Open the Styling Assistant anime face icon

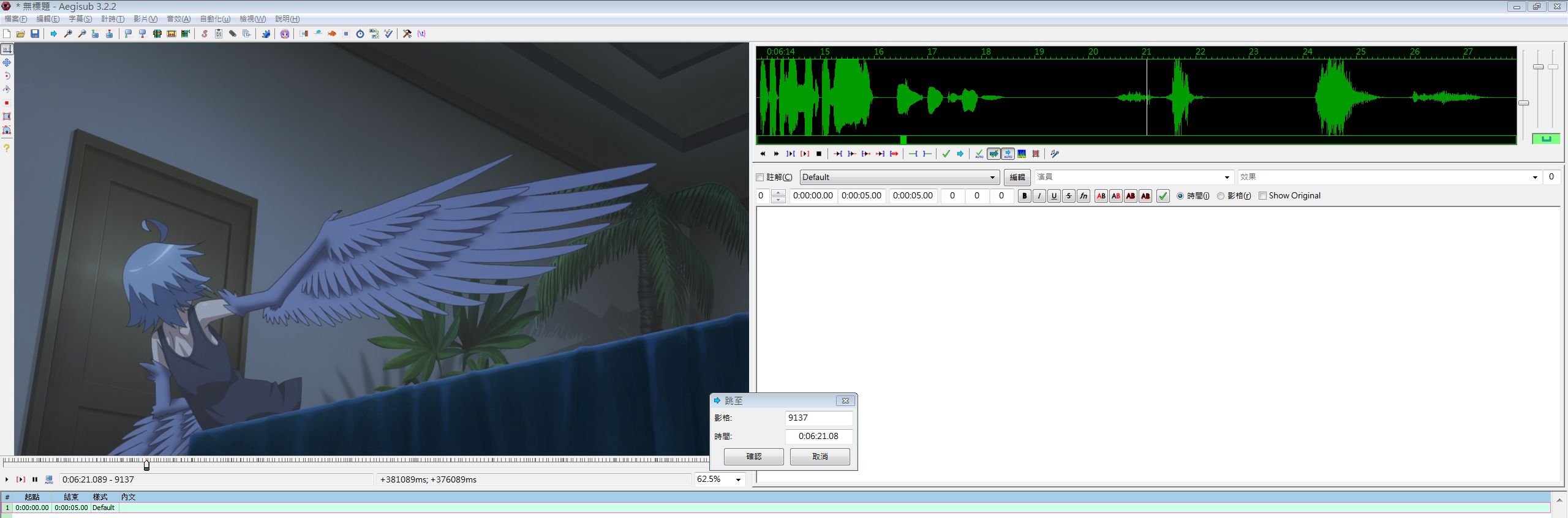coord(285,34)
